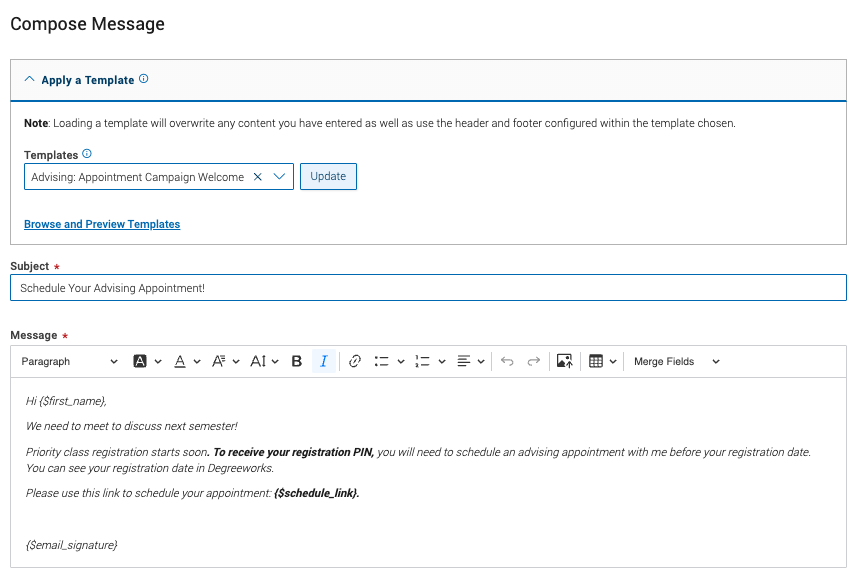Image resolution: width=865 pixels, height=586 pixels.
Task: Select the font background color icon
Action: pyautogui.click(x=140, y=361)
